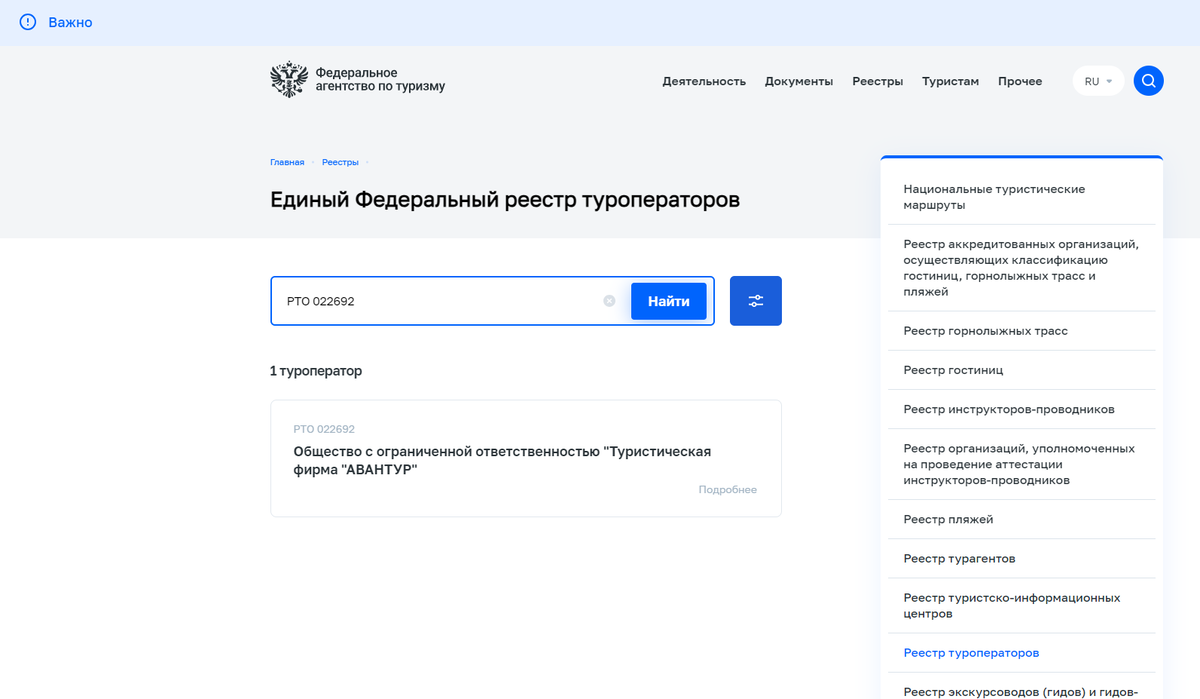Click the exclamation icon beside Важно
Viewport: 1200px width, 699px height.
pyautogui.click(x=28, y=22)
